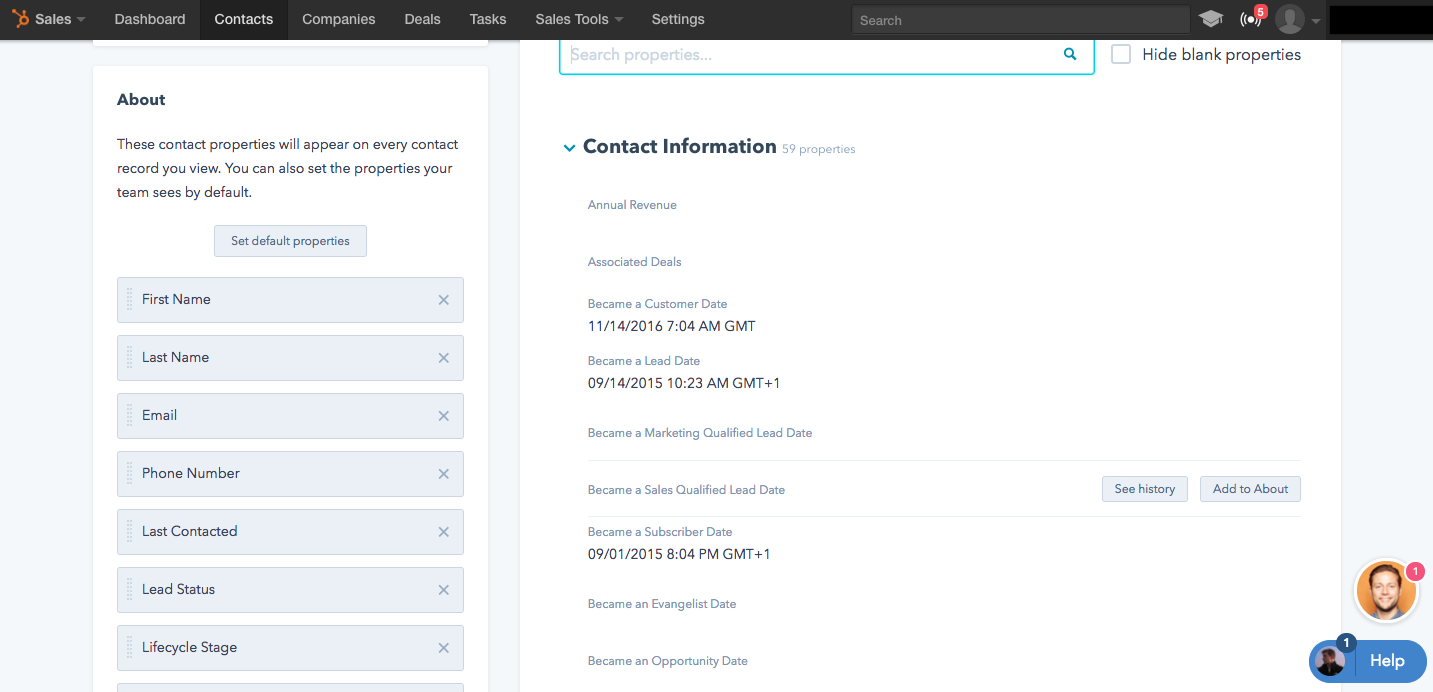Screen dimensions: 1433x692
Task: Remove Phone Number from About list
Action: [444, 474]
